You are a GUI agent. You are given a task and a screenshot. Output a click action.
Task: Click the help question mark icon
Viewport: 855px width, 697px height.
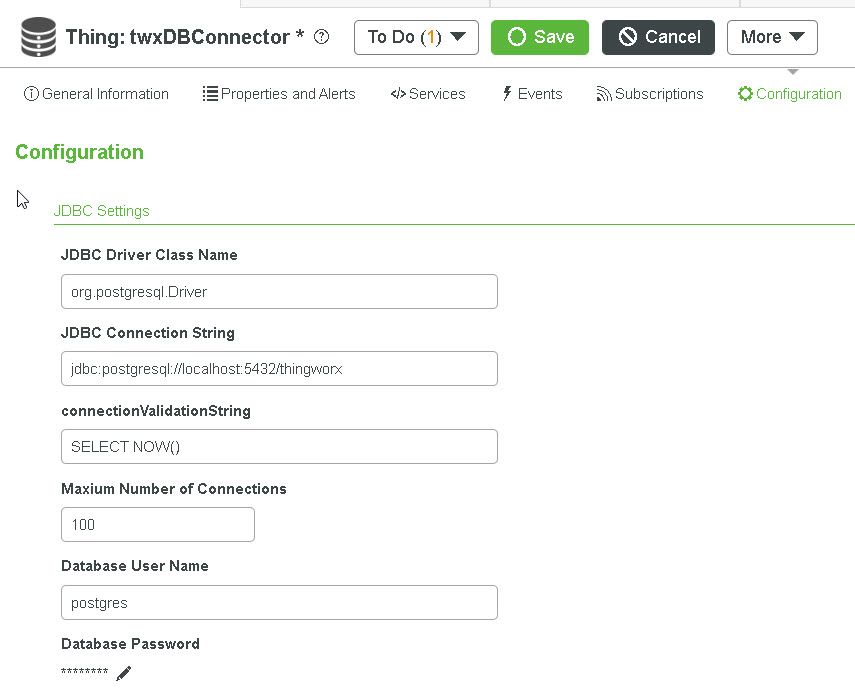point(322,37)
